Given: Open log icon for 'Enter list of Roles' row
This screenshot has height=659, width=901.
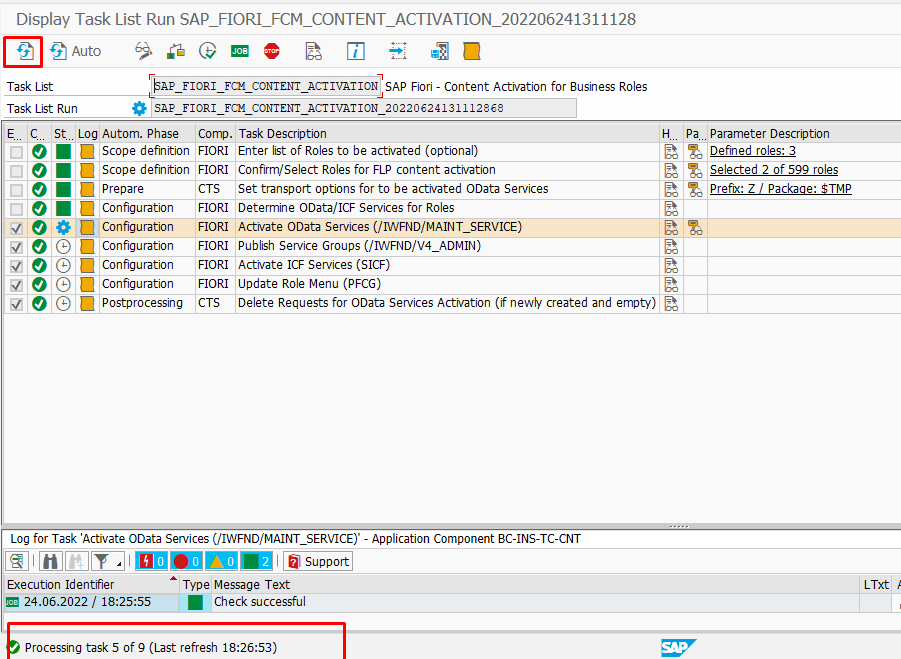Looking at the screenshot, I should coord(87,152).
